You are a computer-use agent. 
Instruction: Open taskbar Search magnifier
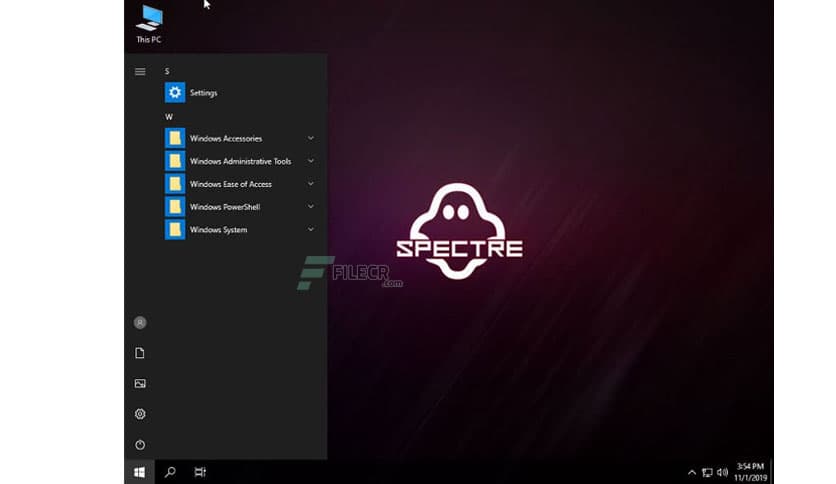(x=170, y=472)
